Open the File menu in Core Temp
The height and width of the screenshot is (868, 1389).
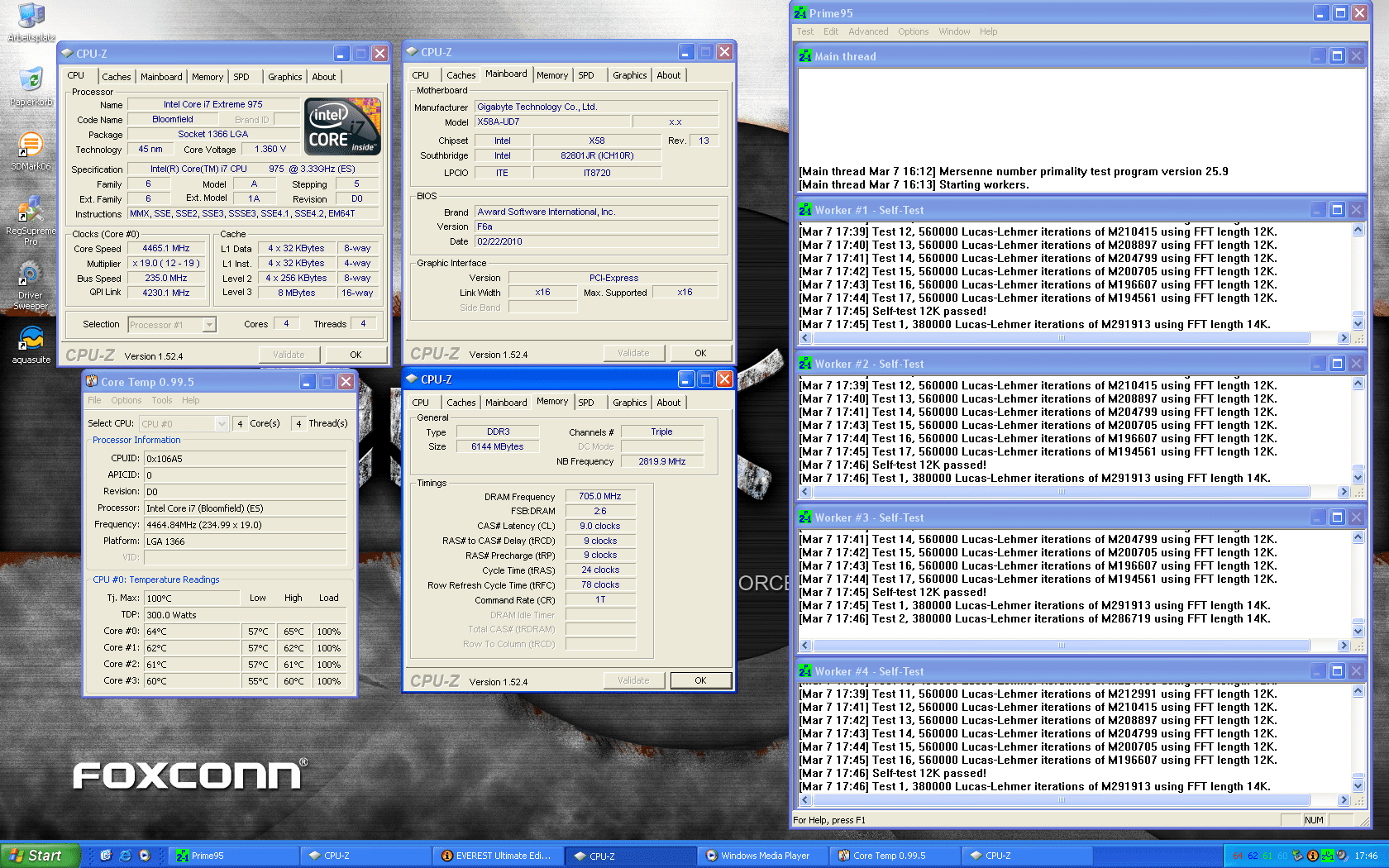(x=94, y=400)
